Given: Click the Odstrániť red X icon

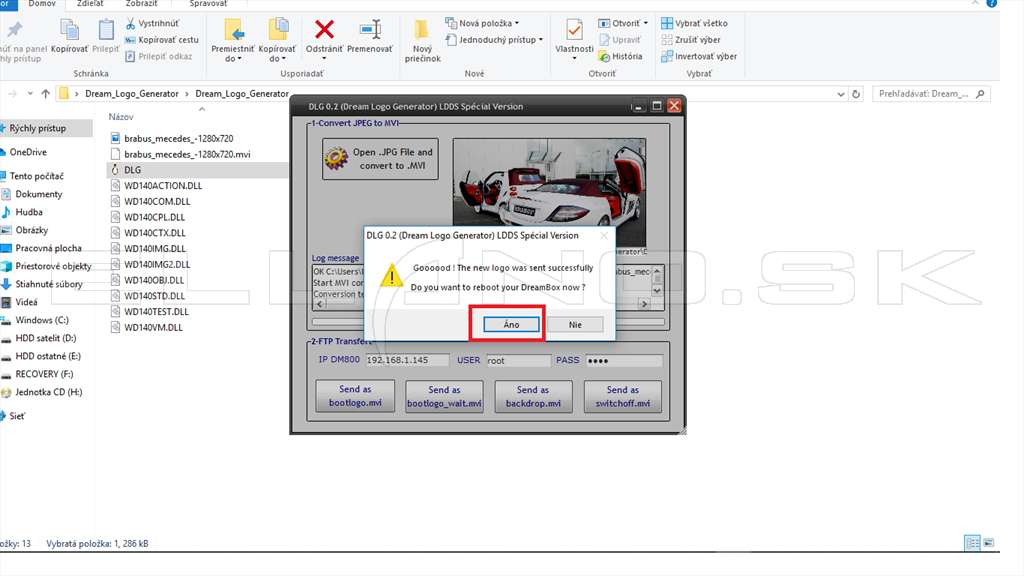Looking at the screenshot, I should tap(324, 29).
